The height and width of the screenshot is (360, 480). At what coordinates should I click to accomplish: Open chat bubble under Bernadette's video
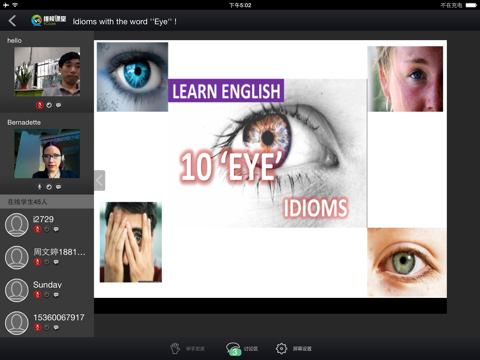58,187
